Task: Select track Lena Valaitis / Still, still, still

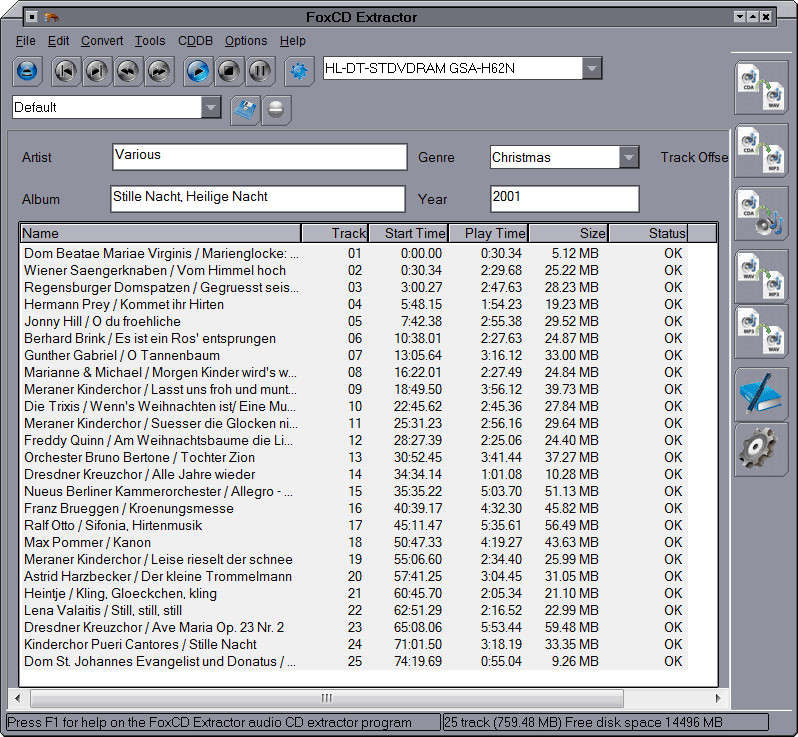Action: click(355, 610)
